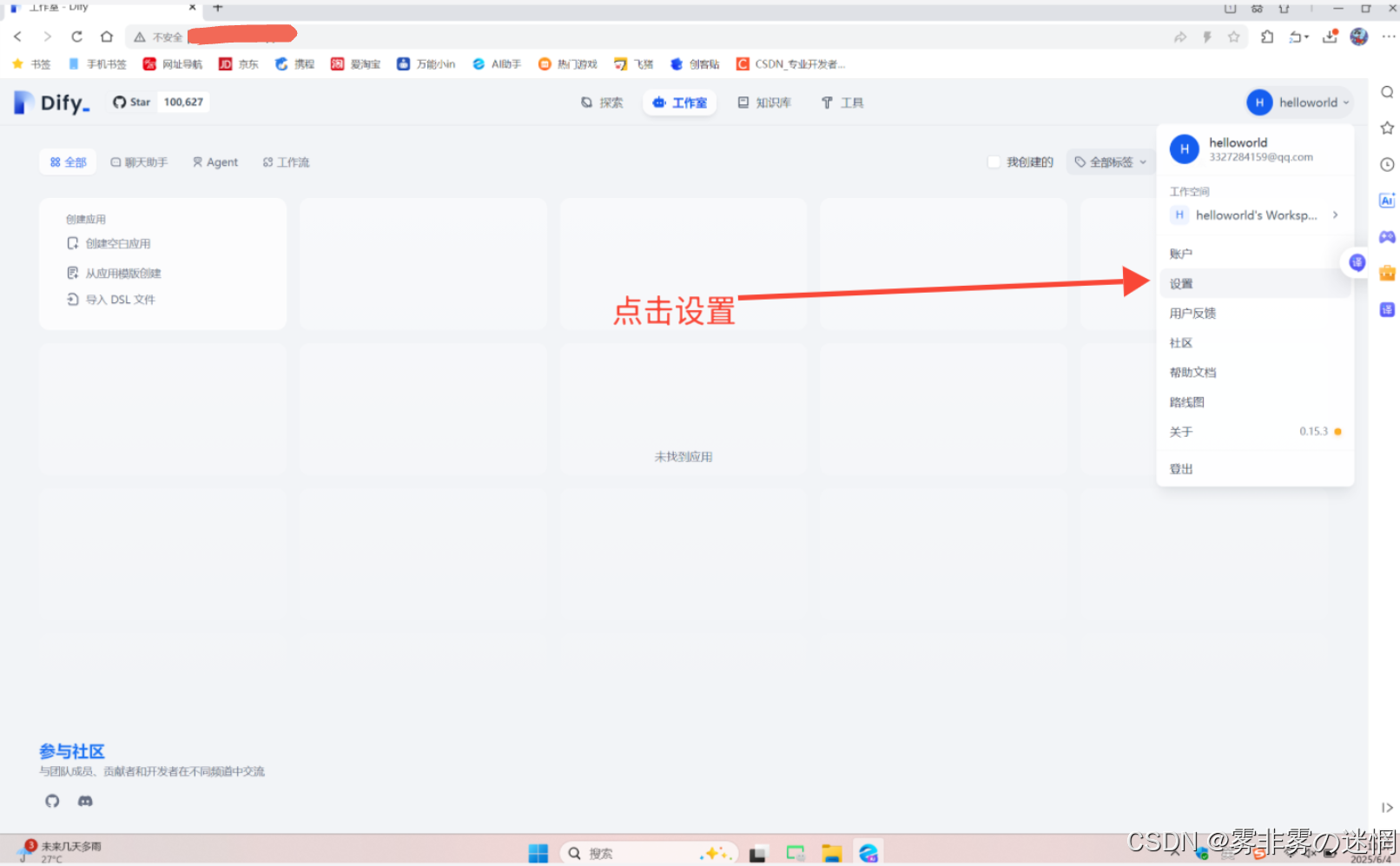Open the browser profile avatar
Viewport: 1400px width, 866px height.
point(1359,36)
